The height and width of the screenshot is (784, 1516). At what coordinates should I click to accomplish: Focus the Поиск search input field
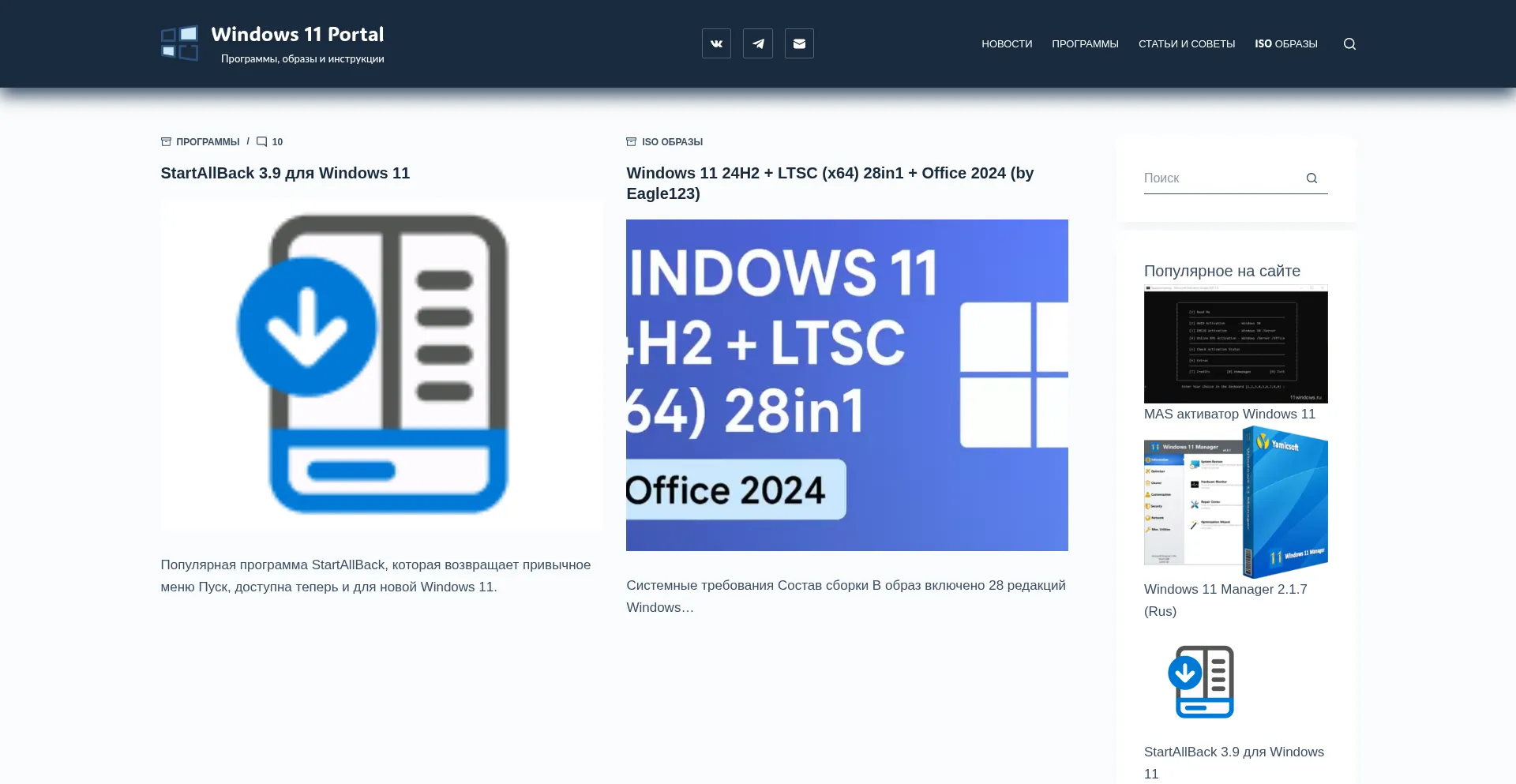pos(1220,178)
